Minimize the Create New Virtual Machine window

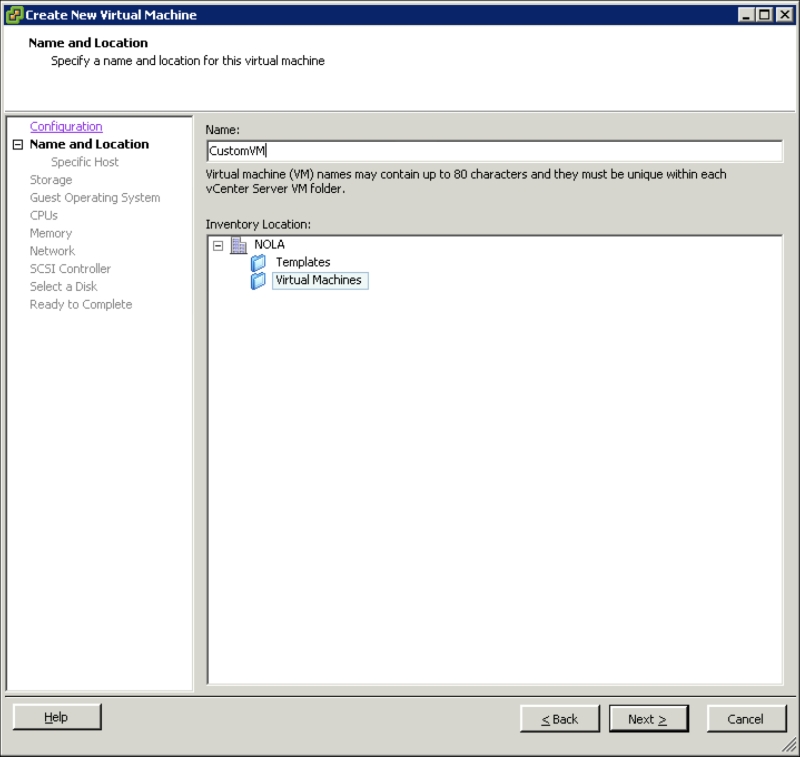pos(746,15)
